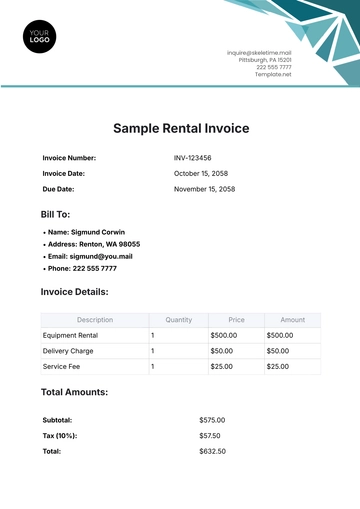Image resolution: width=360 pixels, height=509 pixels.
Task: Select the tax value $57.50
Action: pos(210,436)
